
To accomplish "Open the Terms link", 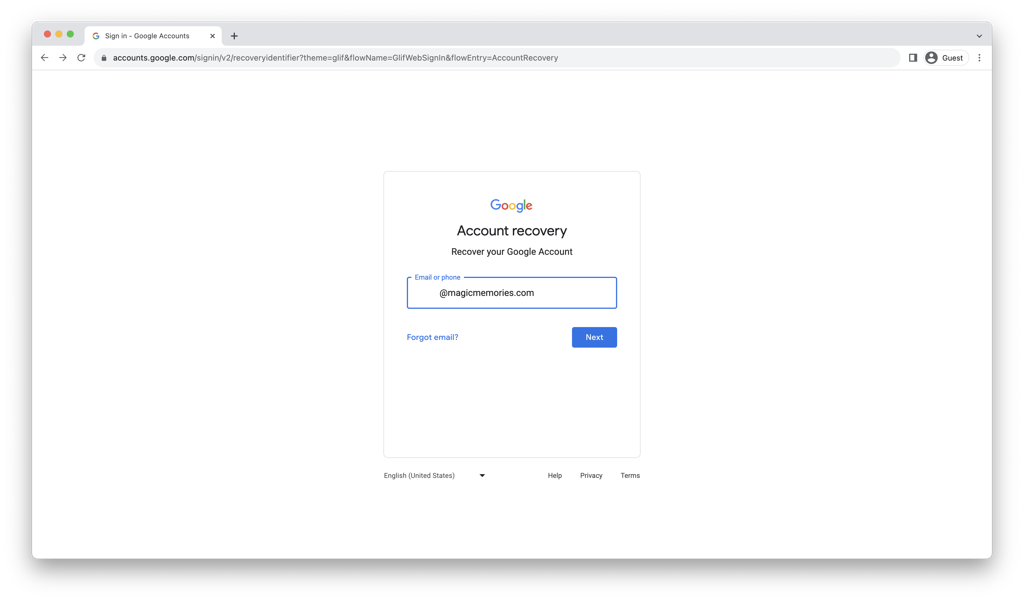I will coord(630,476).
